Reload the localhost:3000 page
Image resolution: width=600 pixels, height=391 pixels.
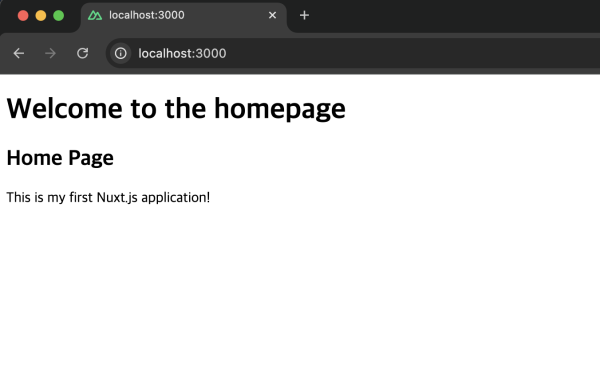(x=82, y=53)
